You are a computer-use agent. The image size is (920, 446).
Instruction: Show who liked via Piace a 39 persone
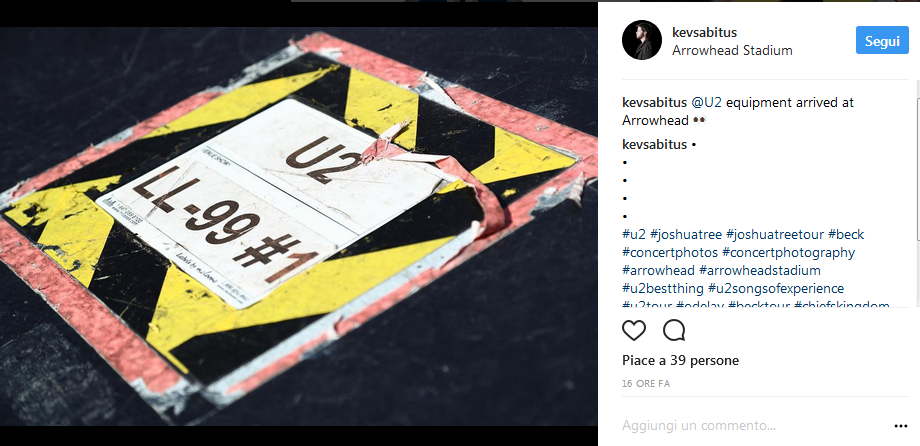(x=680, y=360)
